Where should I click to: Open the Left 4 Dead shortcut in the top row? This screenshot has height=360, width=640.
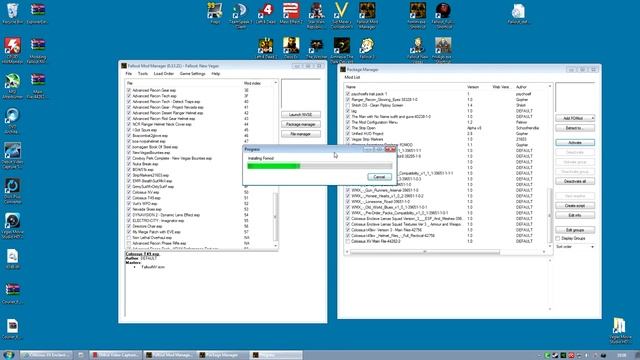pos(266,13)
